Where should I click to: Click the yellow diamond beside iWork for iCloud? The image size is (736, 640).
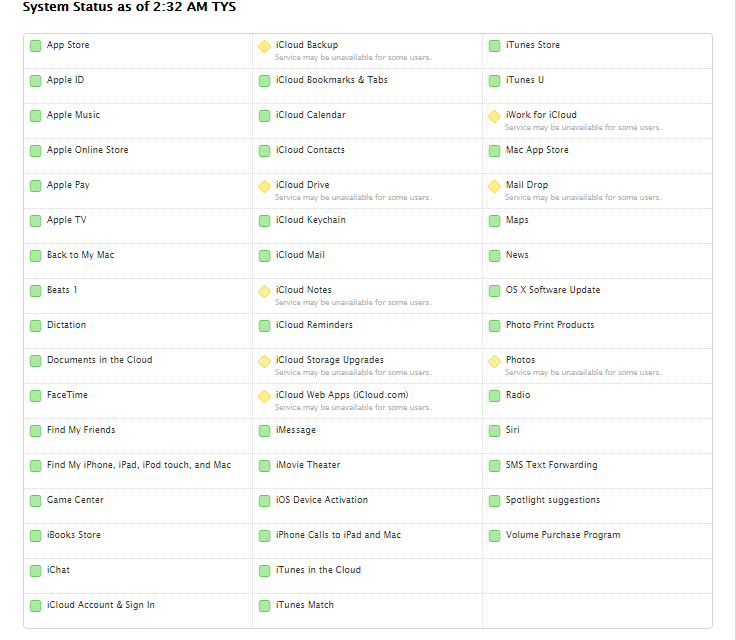pyautogui.click(x=494, y=116)
